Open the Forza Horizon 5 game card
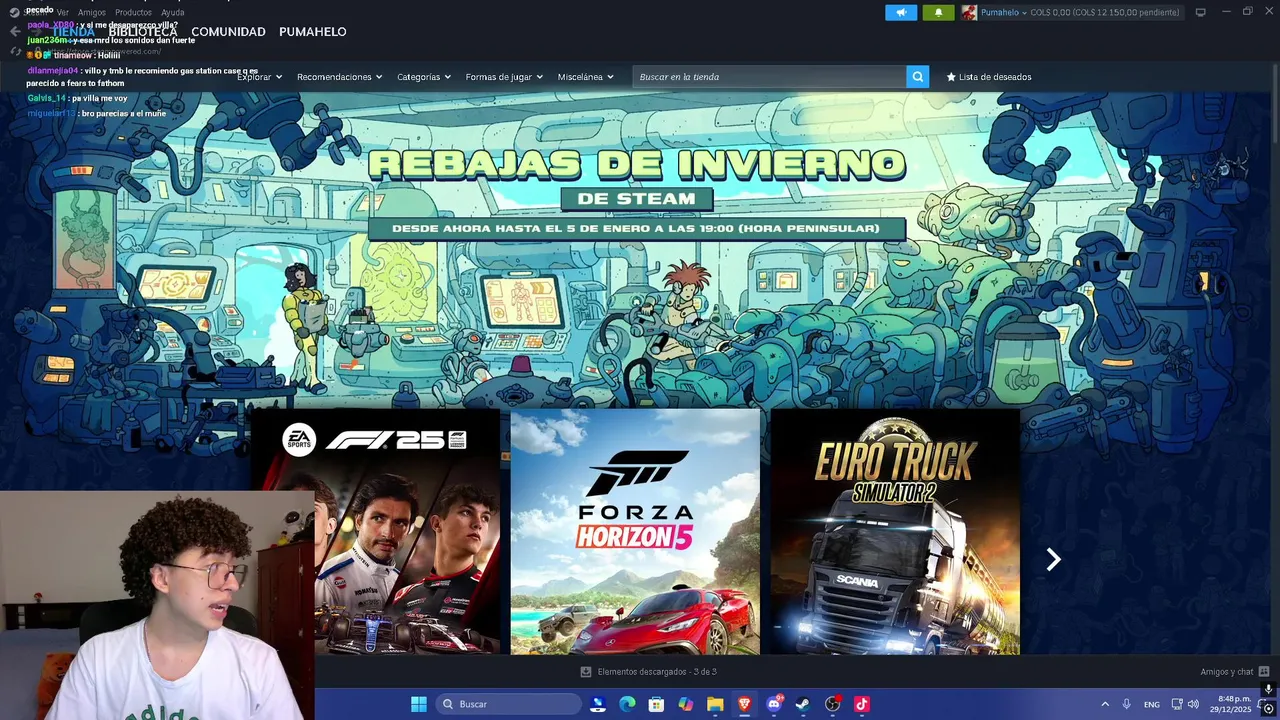Viewport: 1280px width, 720px height. [635, 531]
